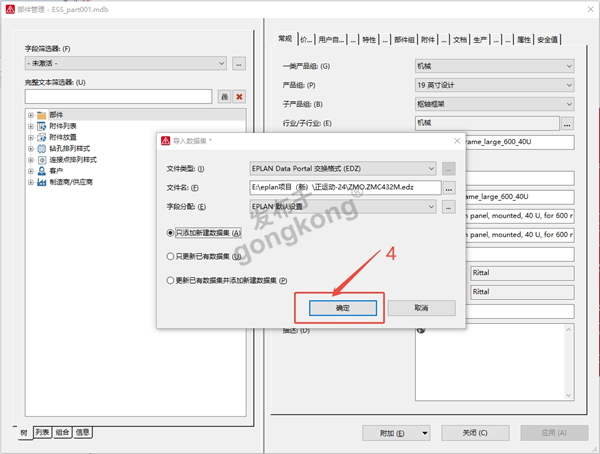
Task: Switch to the 组合 tab at bottom
Action: click(62, 432)
